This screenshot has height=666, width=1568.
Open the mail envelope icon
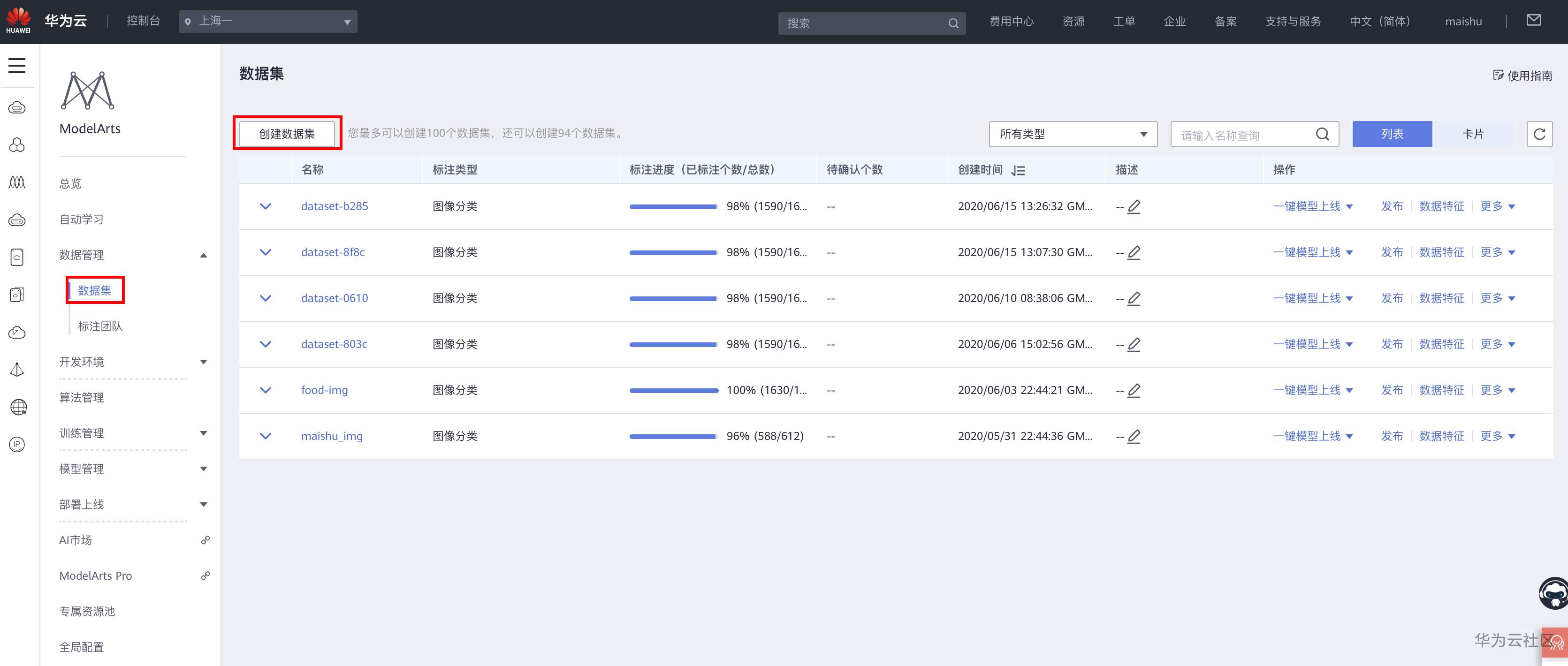pos(1534,21)
